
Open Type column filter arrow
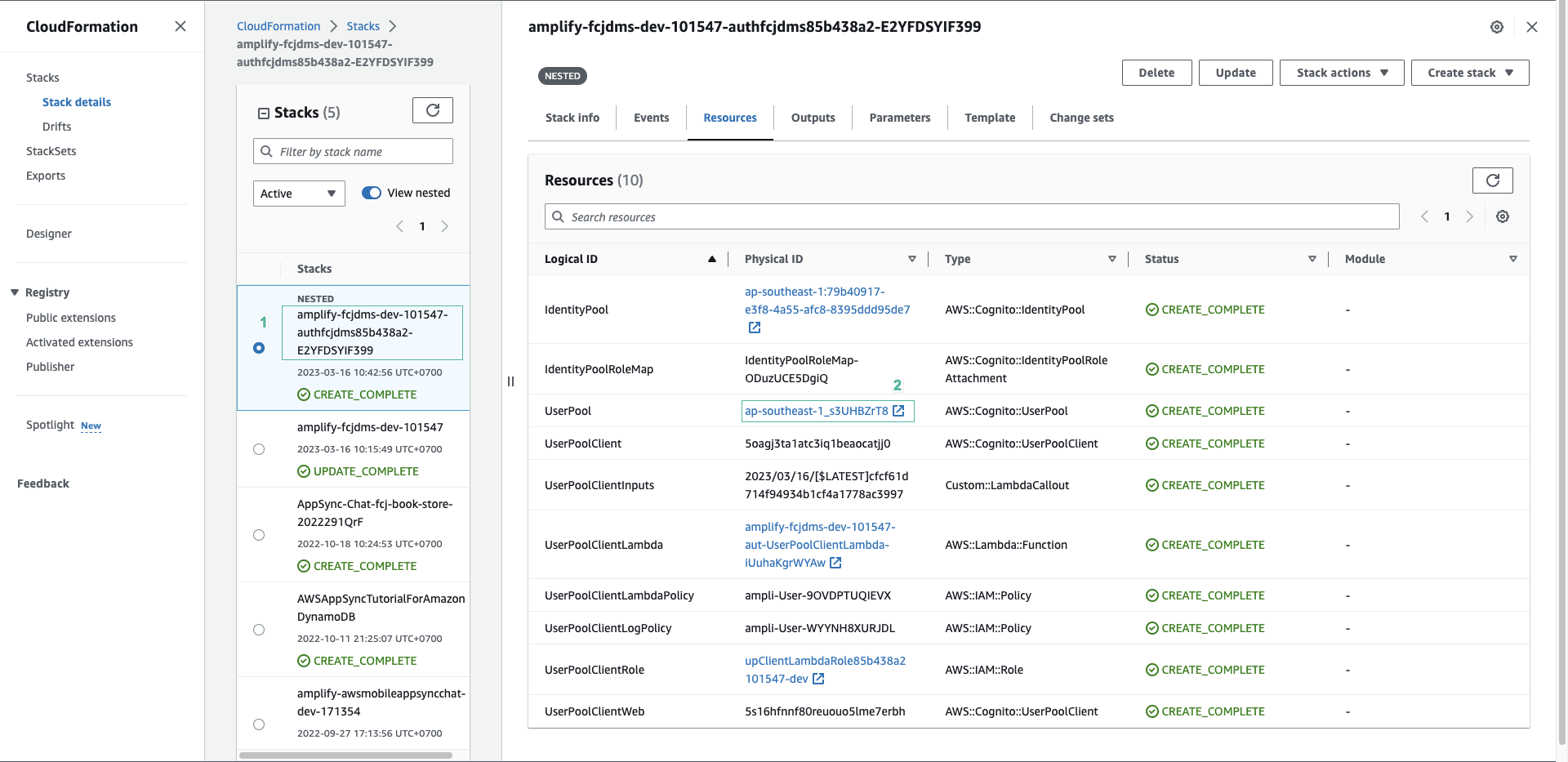click(1112, 259)
